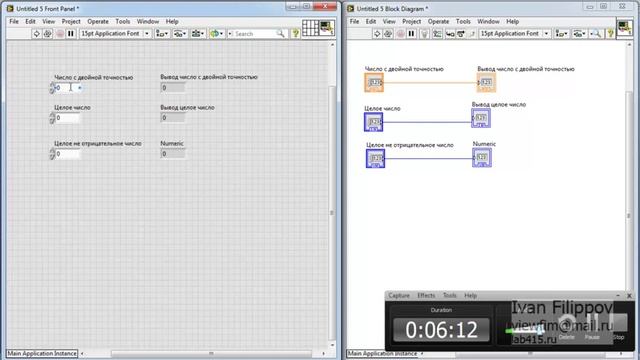Click Pause button in recorder
This screenshot has width=640, height=360.
[x=592, y=327]
